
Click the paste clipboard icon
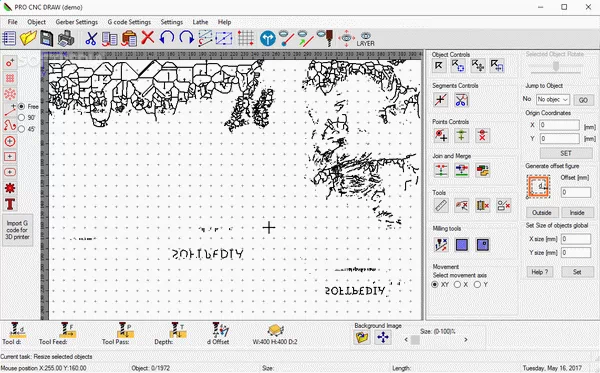click(129, 39)
